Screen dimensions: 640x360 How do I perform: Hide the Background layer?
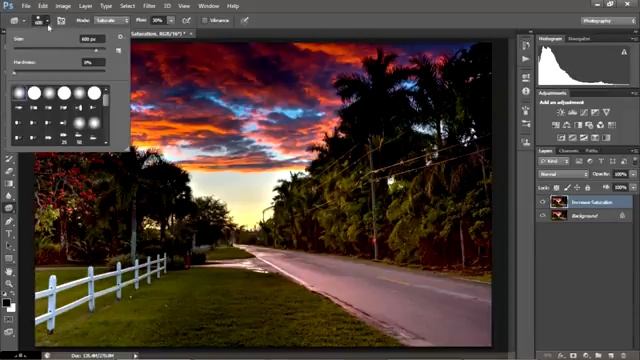point(542,216)
